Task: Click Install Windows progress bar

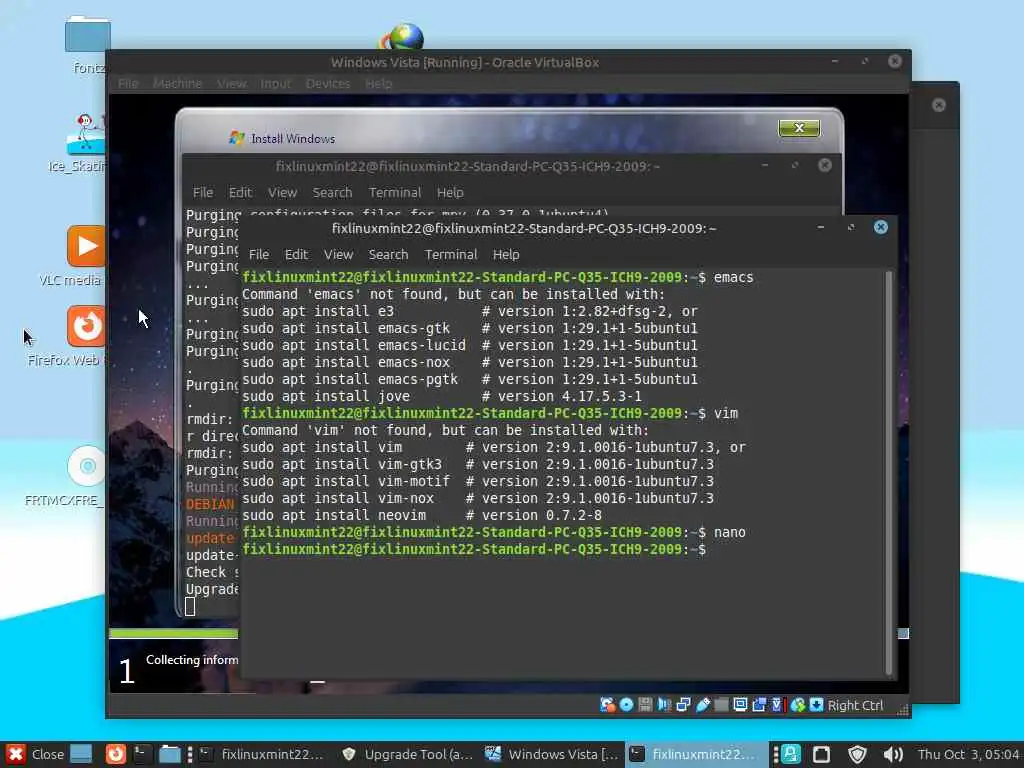Action: point(173,633)
